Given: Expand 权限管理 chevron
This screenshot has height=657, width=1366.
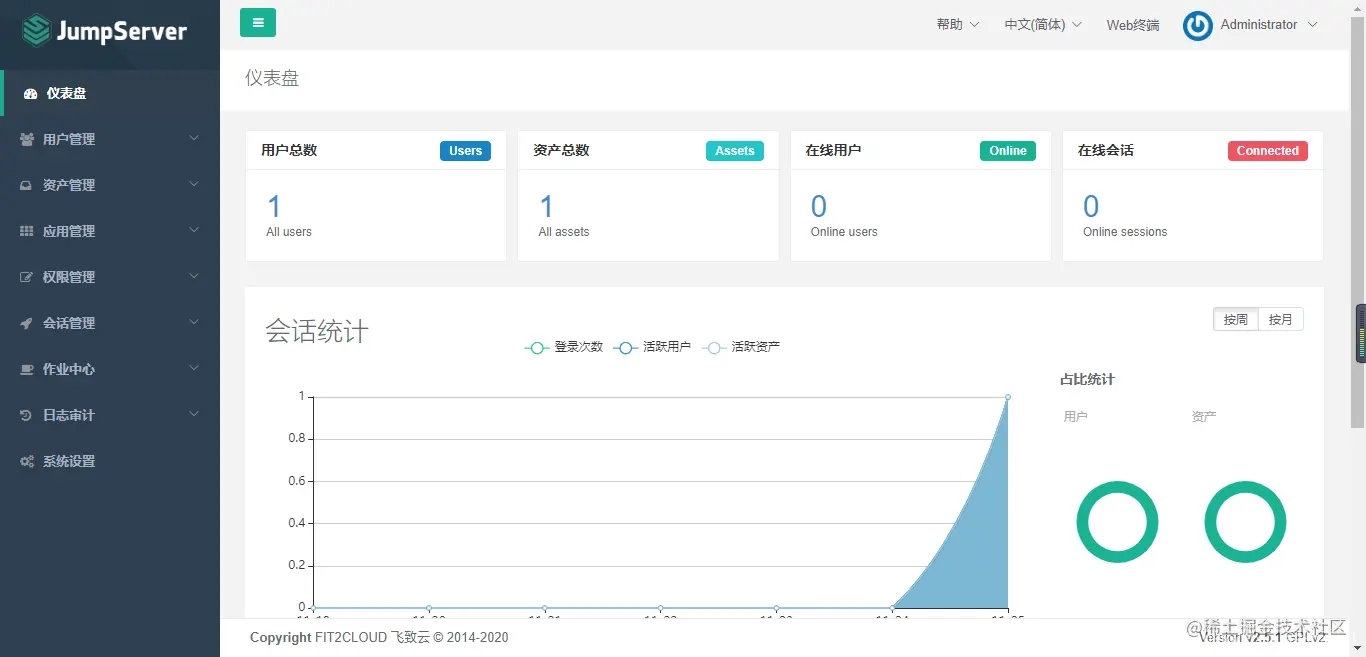Looking at the screenshot, I should [194, 276].
